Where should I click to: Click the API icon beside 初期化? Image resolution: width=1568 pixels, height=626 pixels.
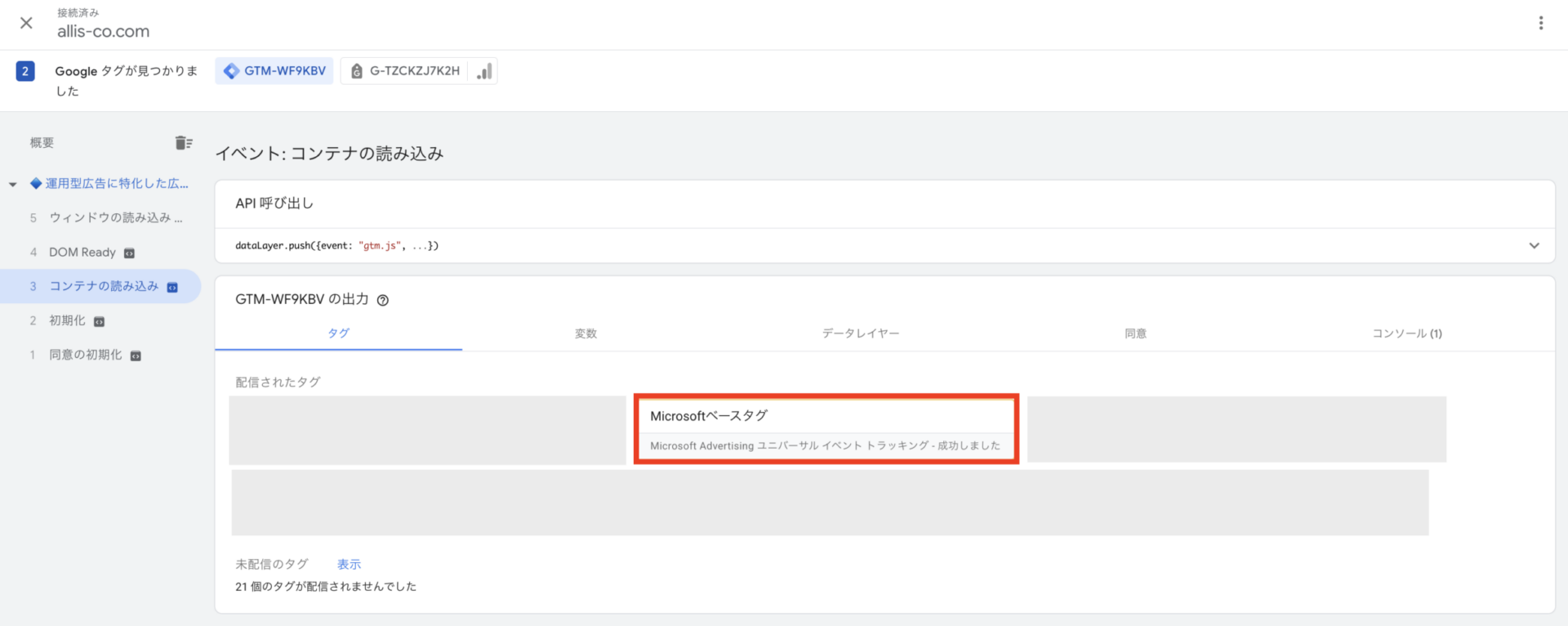click(99, 322)
